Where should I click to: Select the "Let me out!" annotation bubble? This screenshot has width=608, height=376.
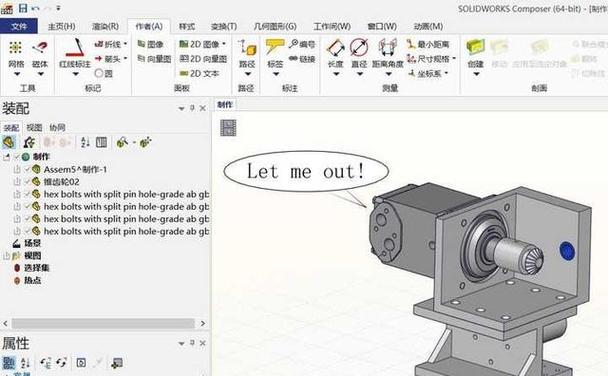point(306,171)
